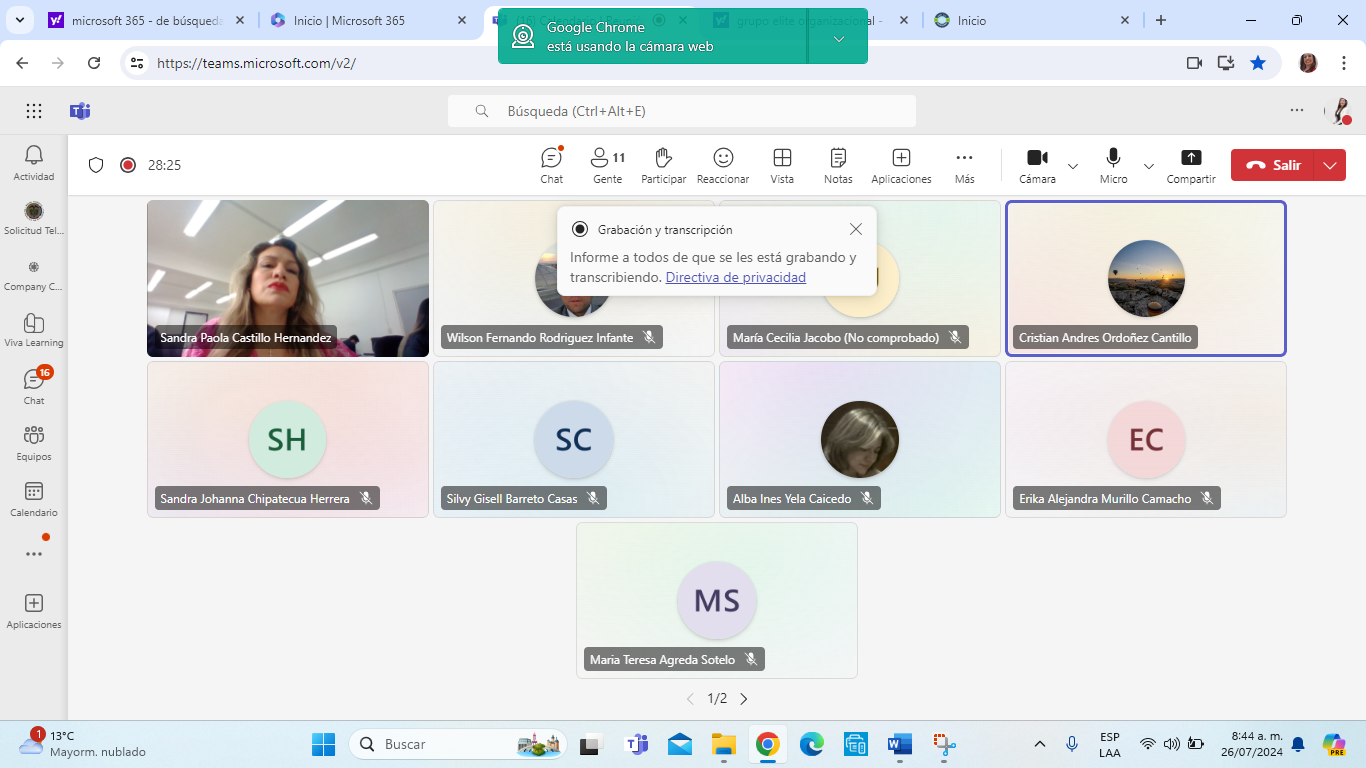This screenshot has height=768, width=1366.
Task: Go back in the browser
Action: point(23,63)
